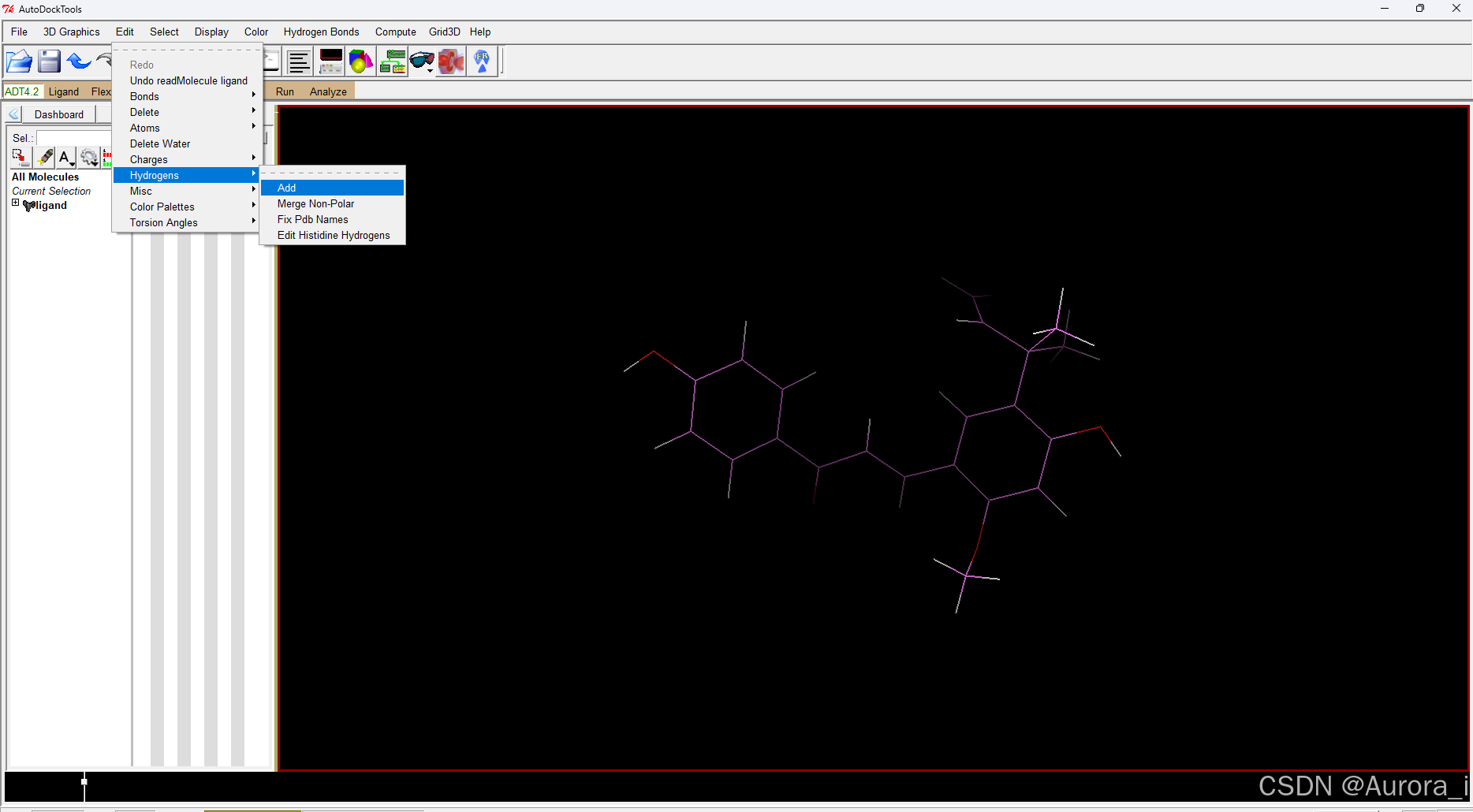Select Edit Histidine Hydrogens

coord(332,235)
